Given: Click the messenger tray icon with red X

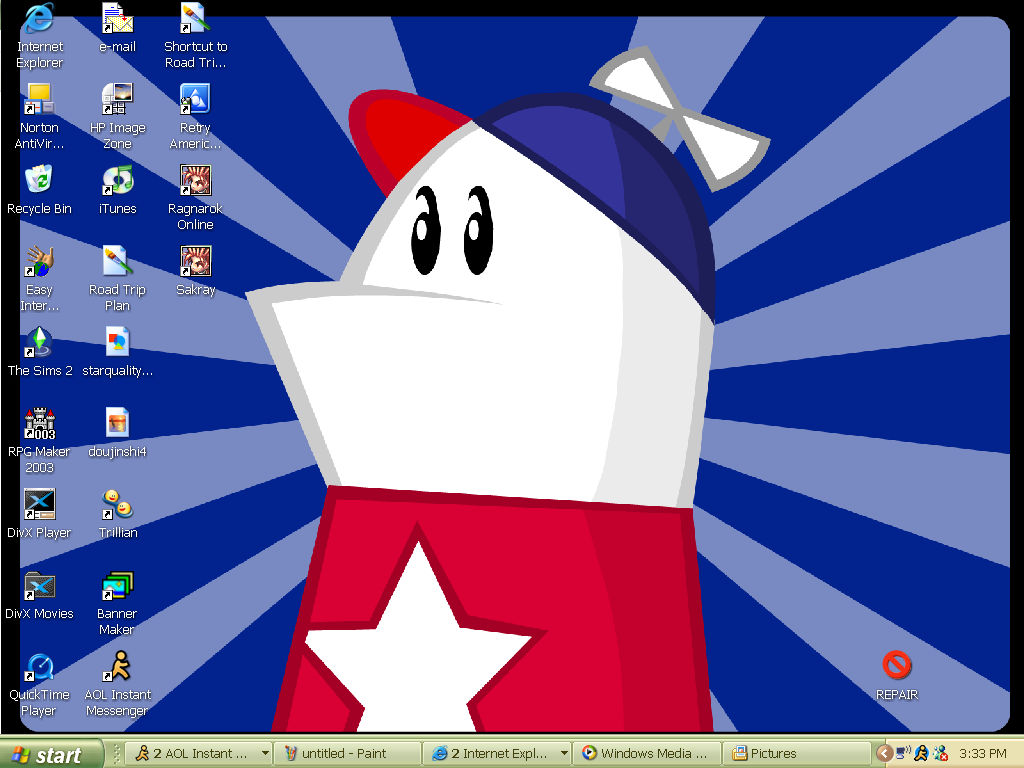Looking at the screenshot, I should [940, 753].
